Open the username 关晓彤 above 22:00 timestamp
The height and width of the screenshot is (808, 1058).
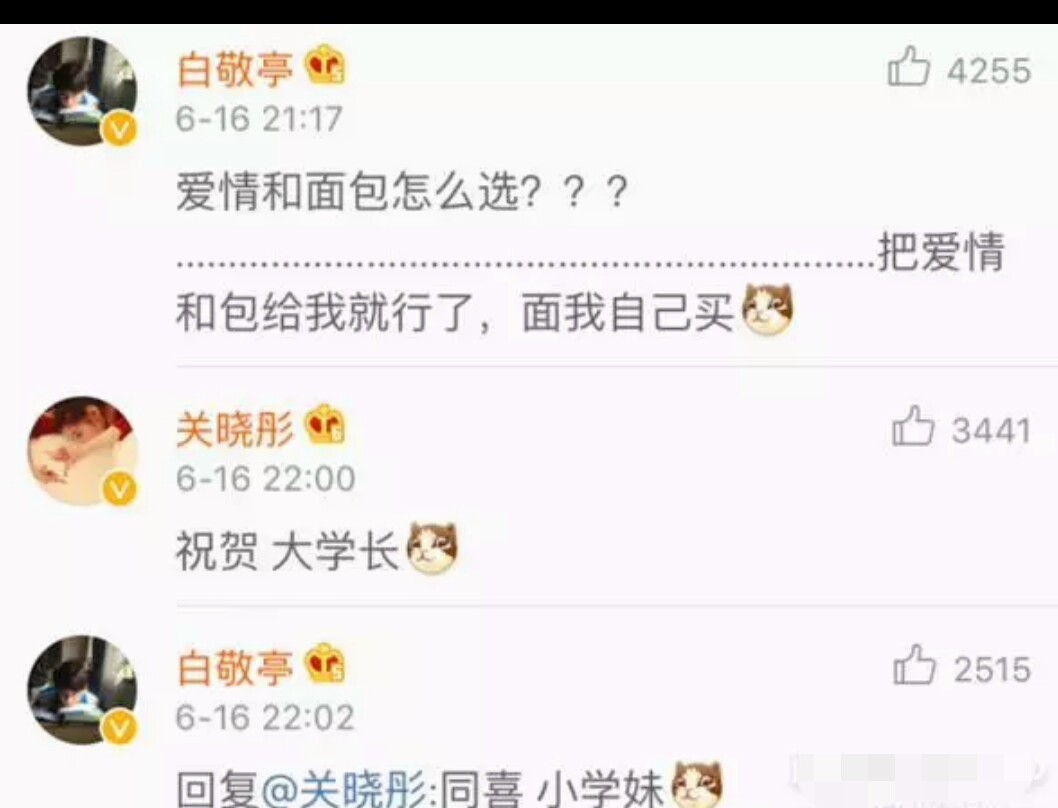click(x=235, y=430)
